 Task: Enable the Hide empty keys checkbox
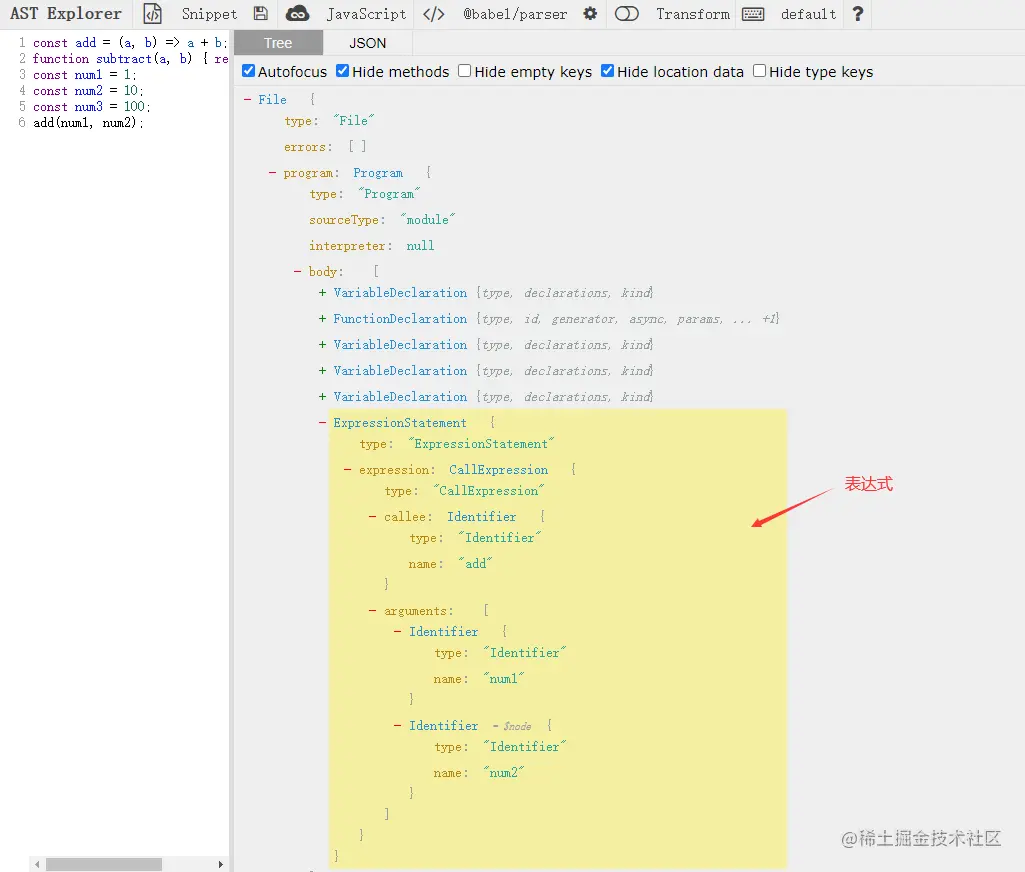(464, 71)
